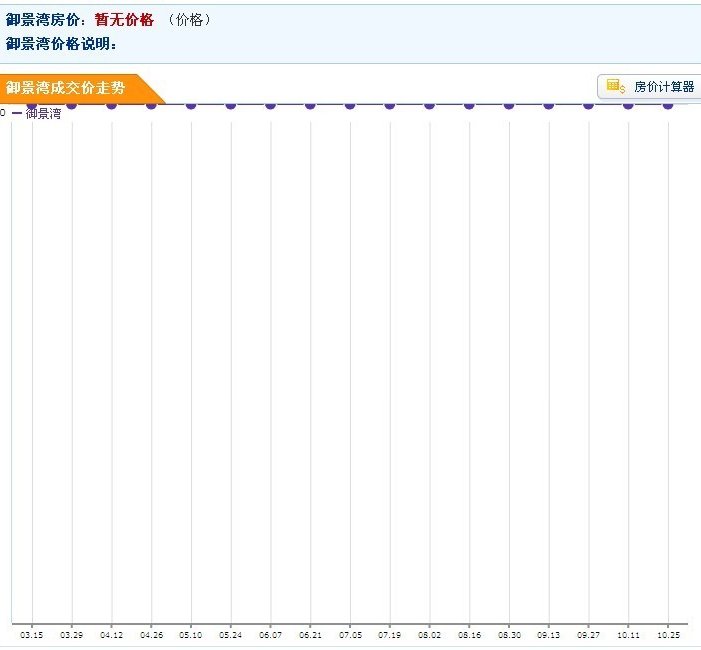Click the 10.11 axis date label
Image resolution: width=701 pixels, height=650 pixels.
628,635
